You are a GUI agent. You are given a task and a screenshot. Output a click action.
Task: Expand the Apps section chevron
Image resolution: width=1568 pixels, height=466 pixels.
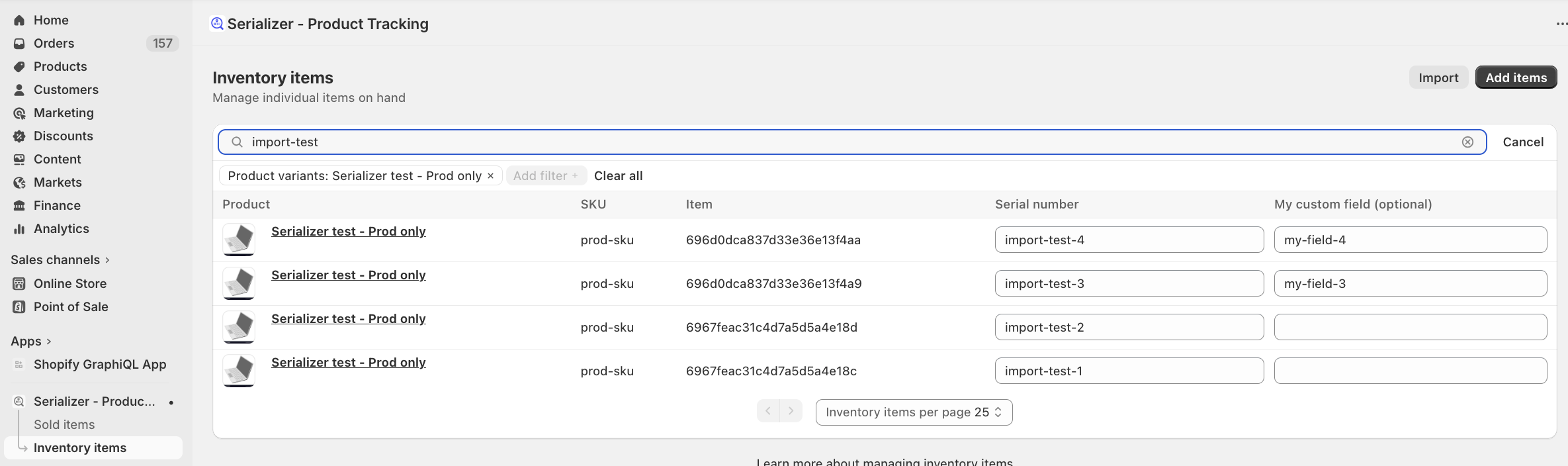pyautogui.click(x=48, y=342)
